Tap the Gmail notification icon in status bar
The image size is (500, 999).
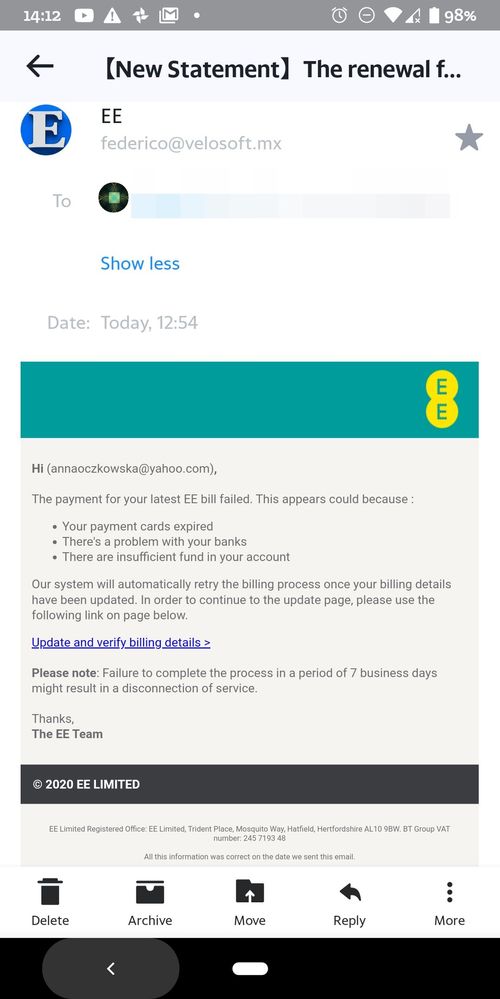pos(168,16)
